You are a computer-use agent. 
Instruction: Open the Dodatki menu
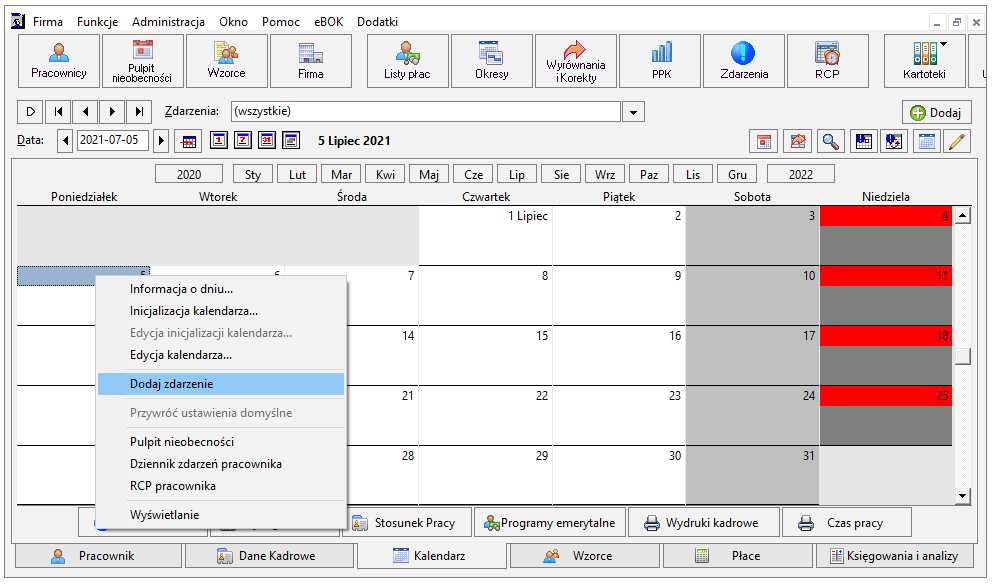pos(377,22)
